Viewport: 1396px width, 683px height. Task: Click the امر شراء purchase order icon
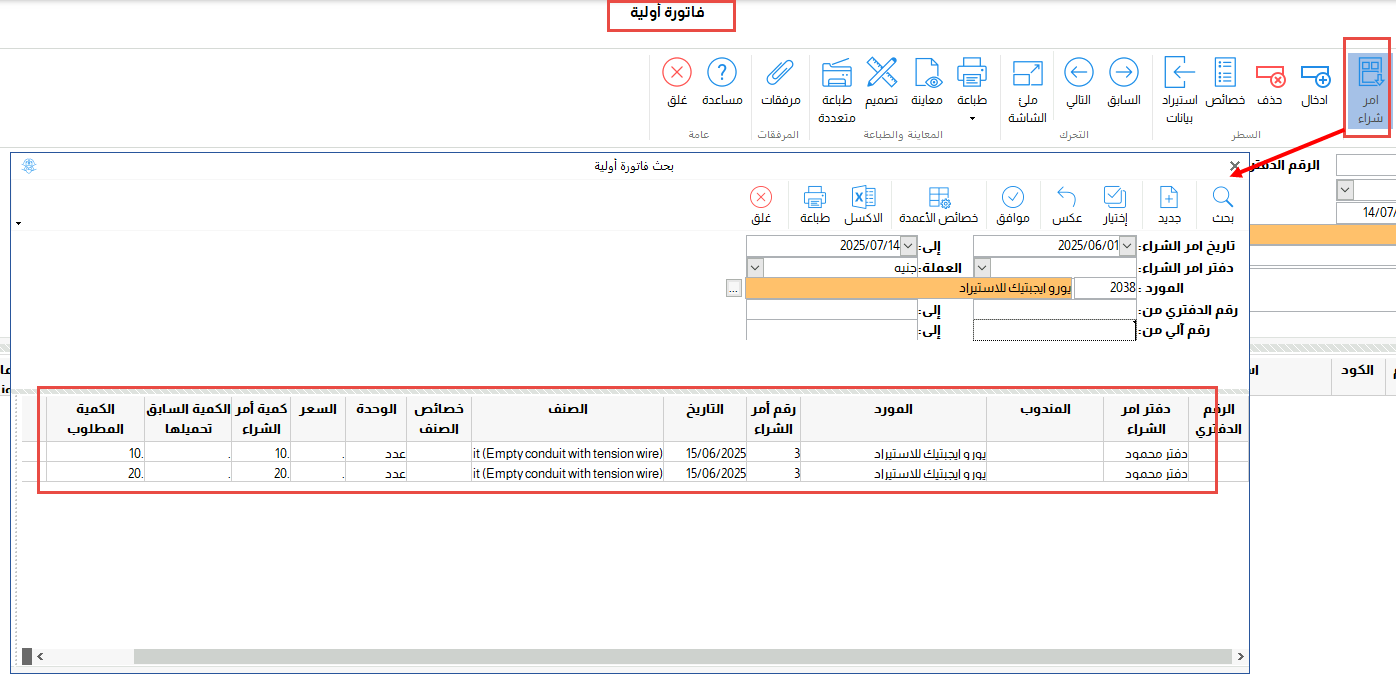[1370, 91]
